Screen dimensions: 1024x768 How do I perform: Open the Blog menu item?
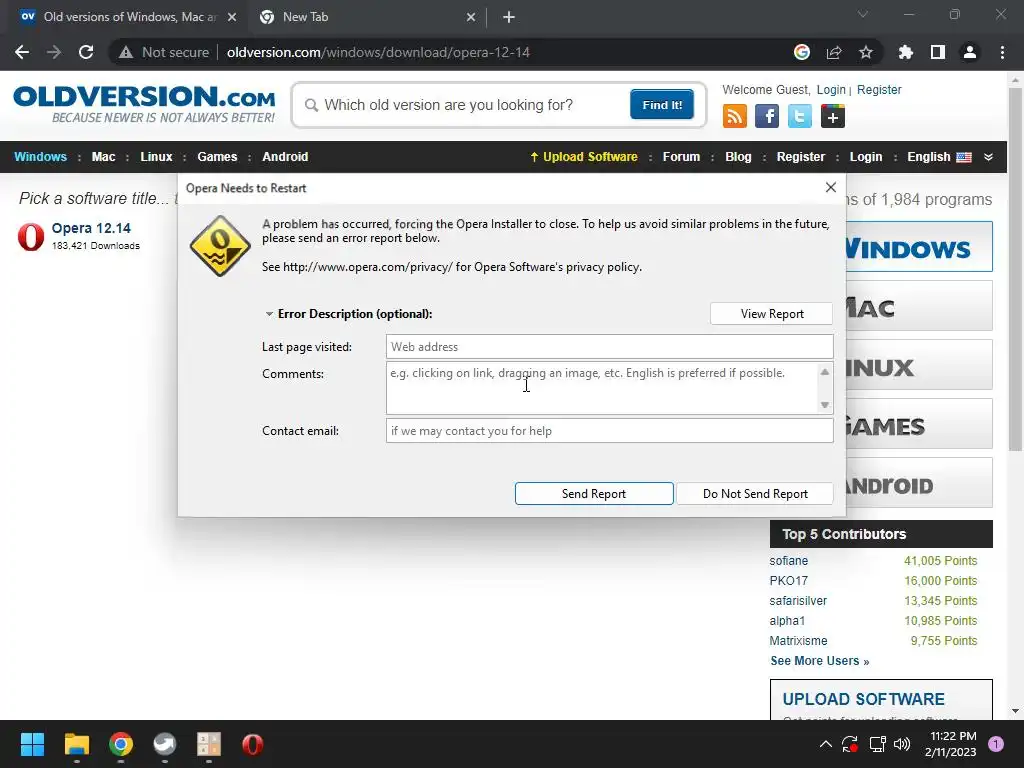tap(738, 157)
